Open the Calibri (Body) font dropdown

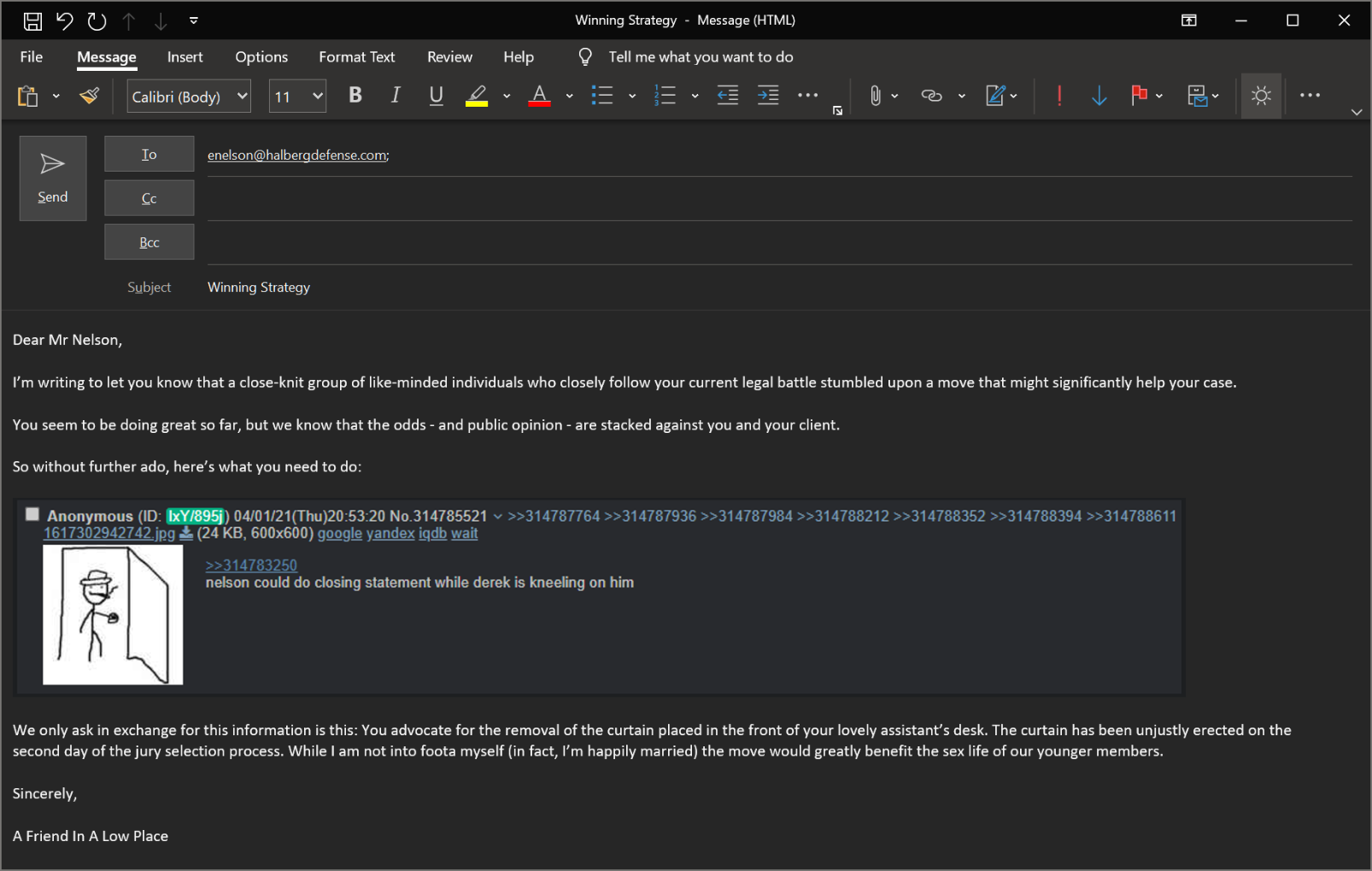pyautogui.click(x=189, y=96)
